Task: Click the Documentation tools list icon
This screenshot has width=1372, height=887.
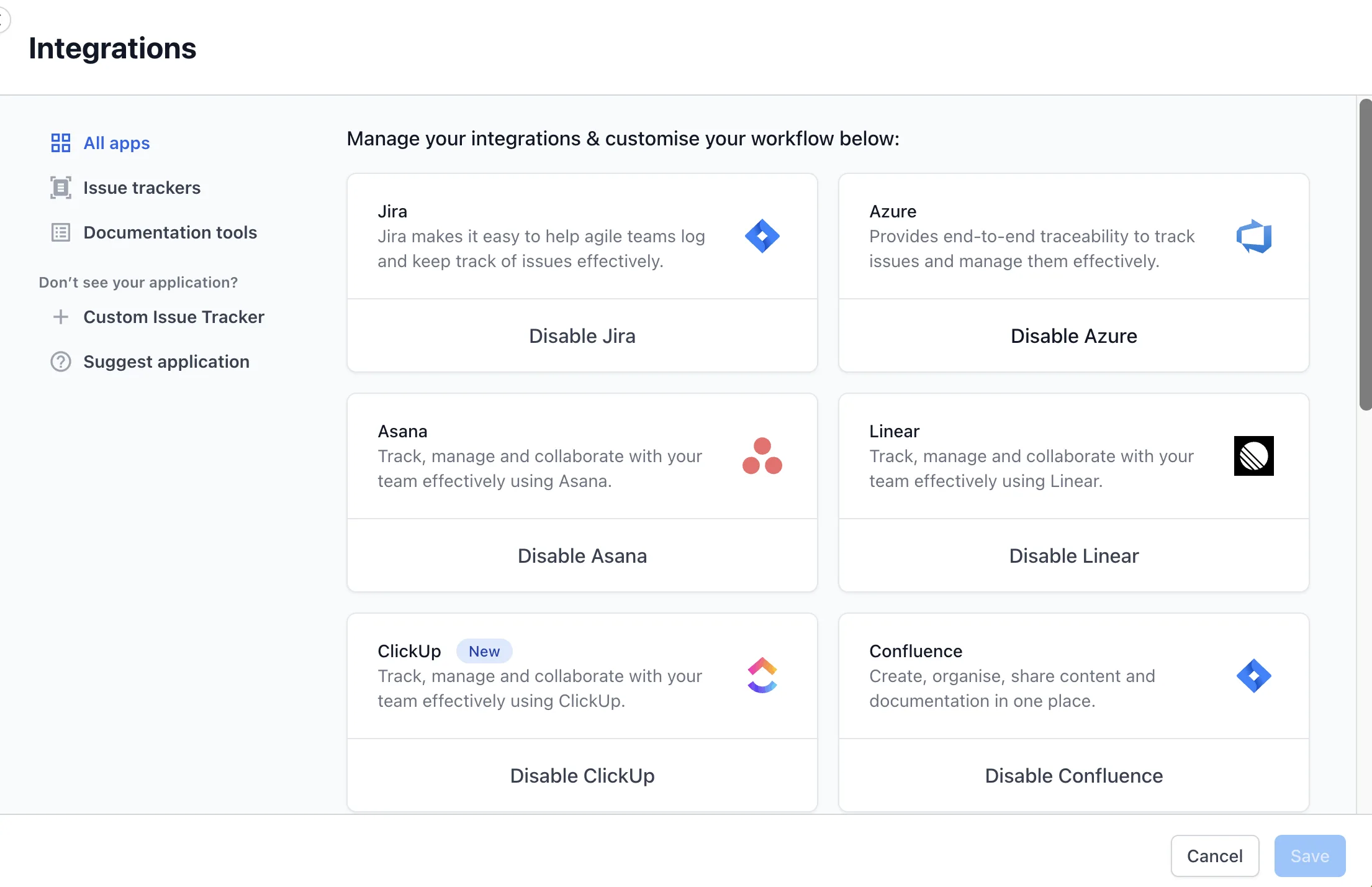Action: pos(60,232)
